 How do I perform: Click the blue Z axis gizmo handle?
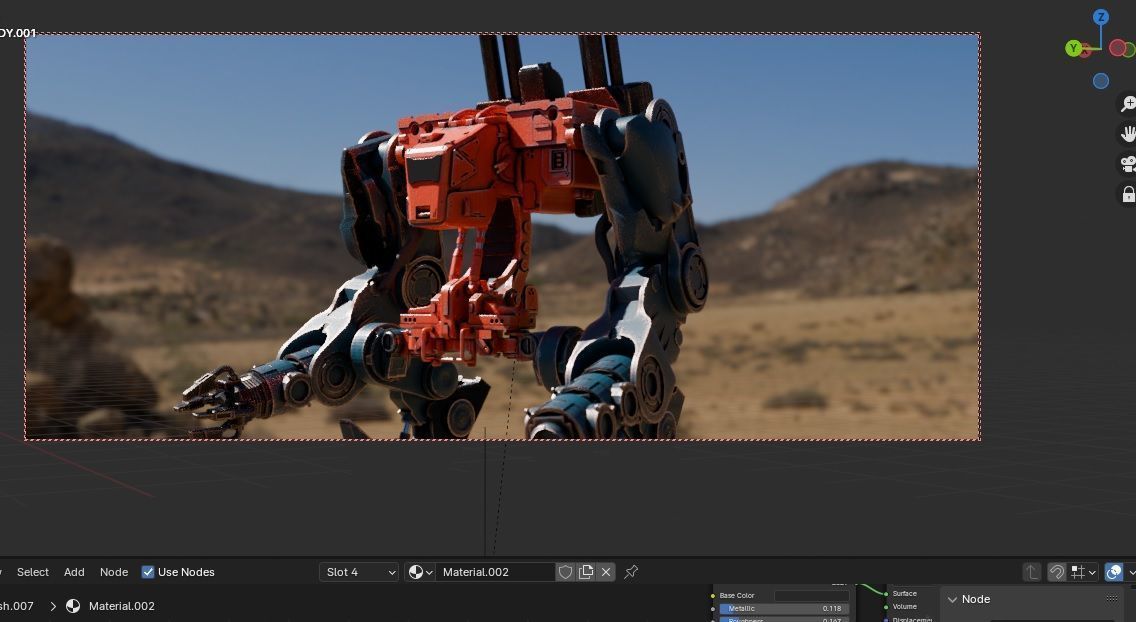1100,17
